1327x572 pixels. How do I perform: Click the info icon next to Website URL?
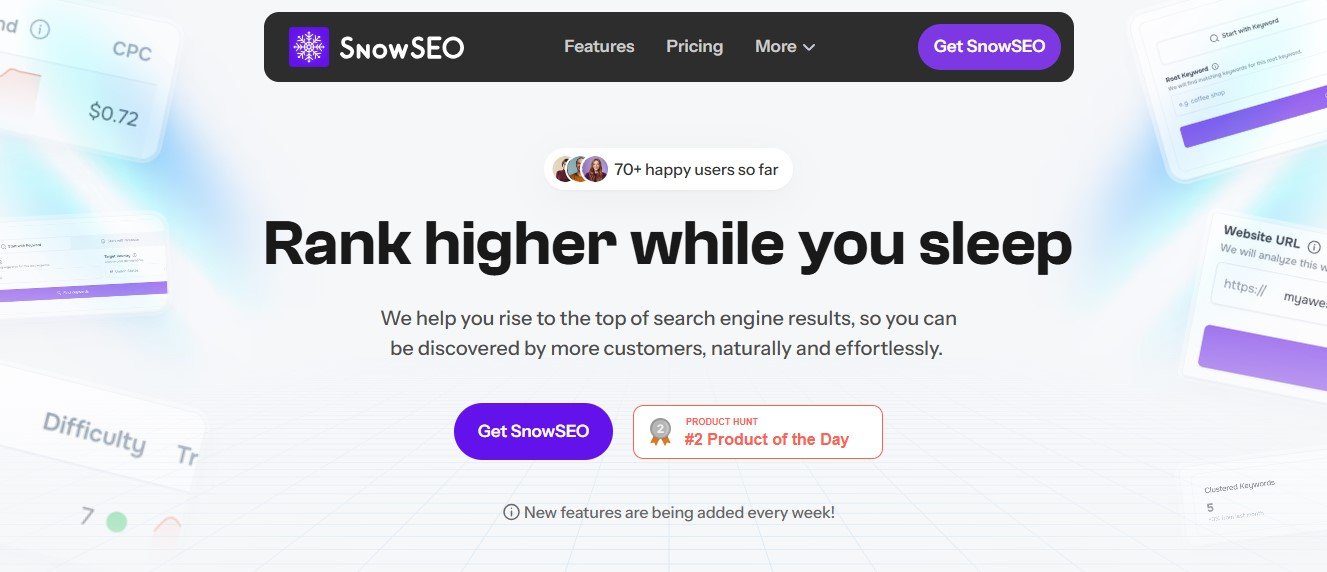[1313, 247]
